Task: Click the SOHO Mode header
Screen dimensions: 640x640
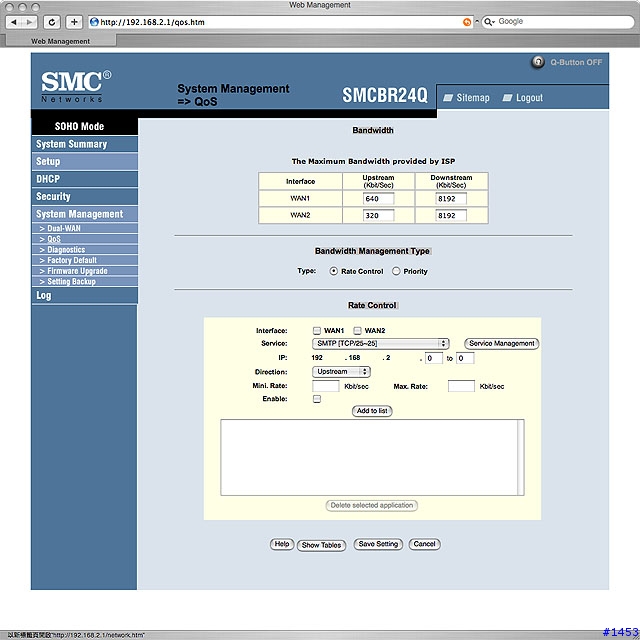Action: tap(80, 127)
